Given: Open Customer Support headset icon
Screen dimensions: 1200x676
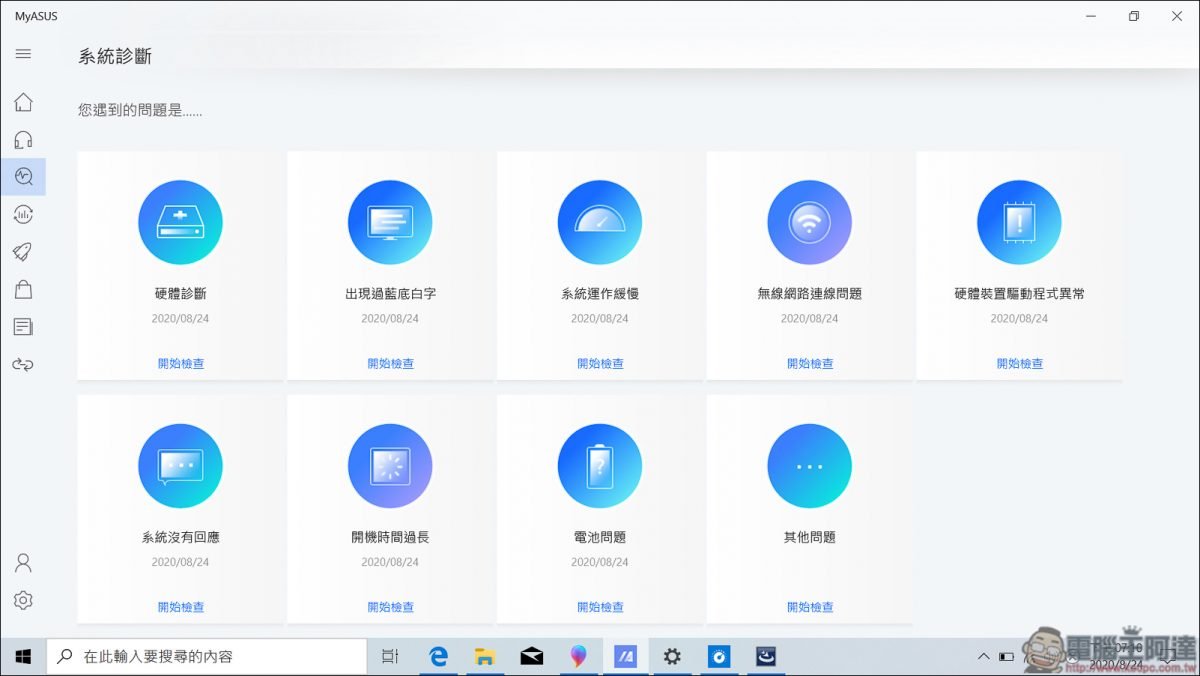Looking at the screenshot, I should [23, 140].
